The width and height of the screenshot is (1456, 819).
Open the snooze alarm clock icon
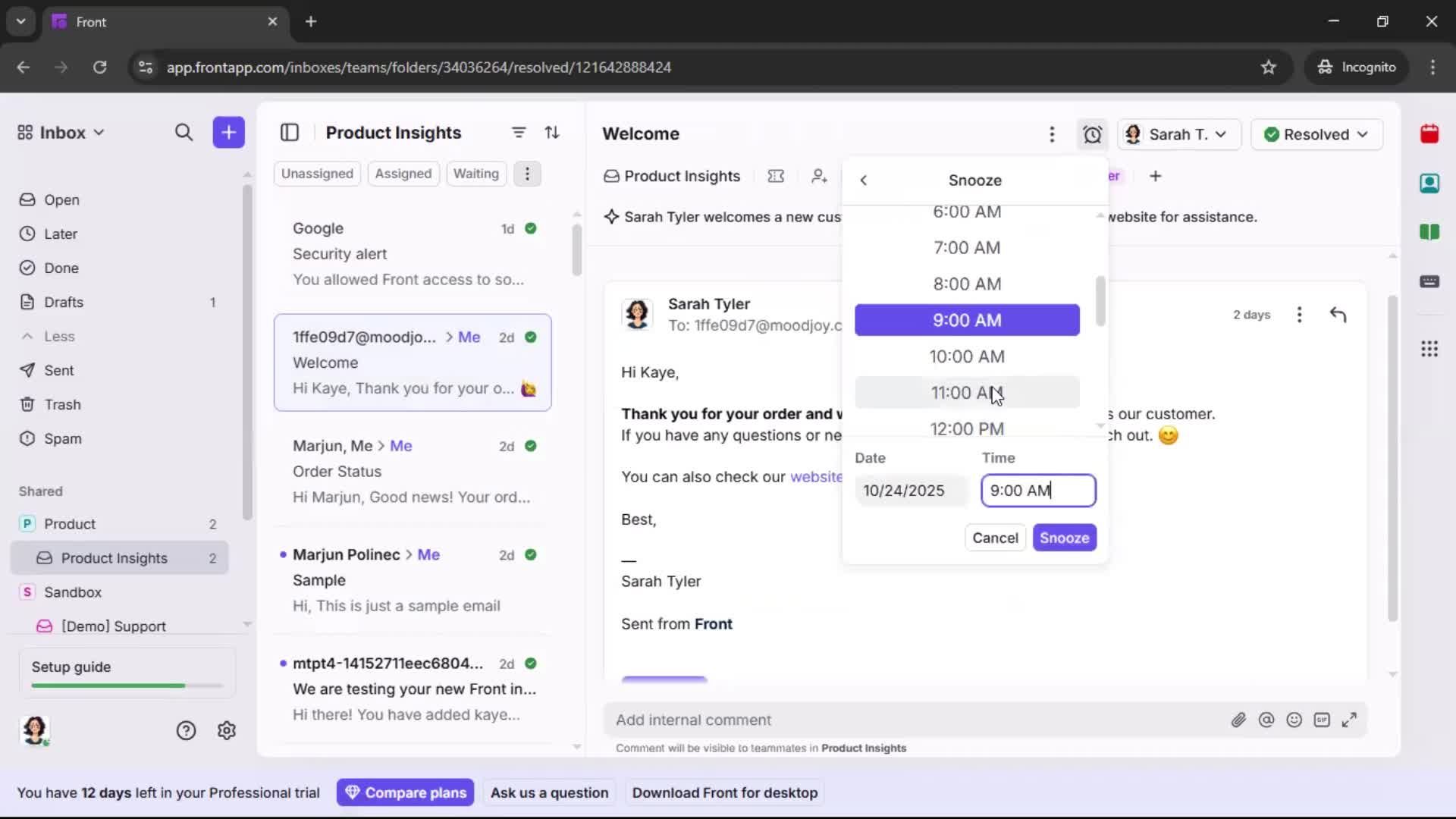point(1092,134)
